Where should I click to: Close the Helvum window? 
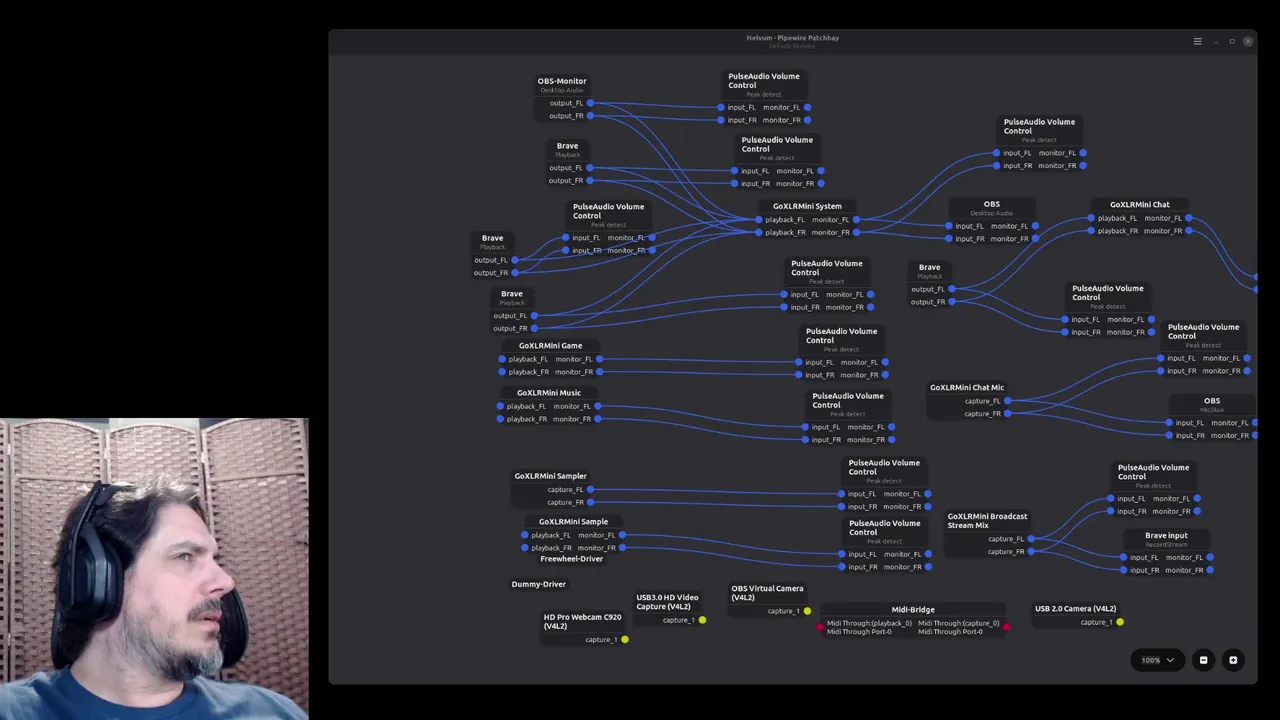pyautogui.click(x=1248, y=41)
